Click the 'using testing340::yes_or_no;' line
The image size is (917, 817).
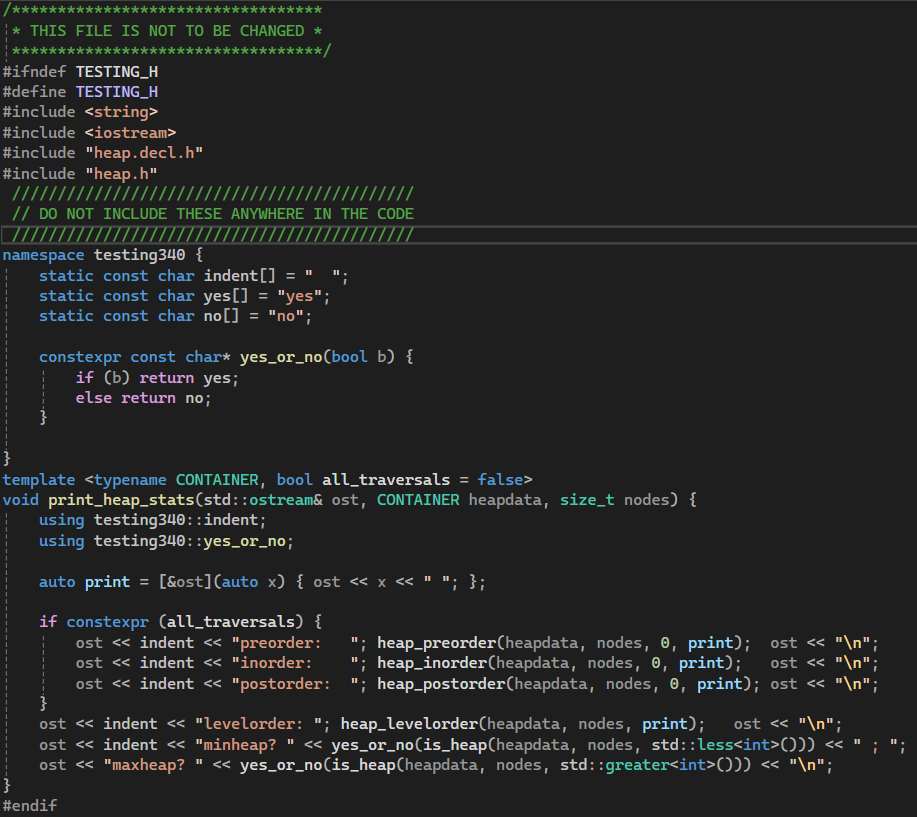166,541
